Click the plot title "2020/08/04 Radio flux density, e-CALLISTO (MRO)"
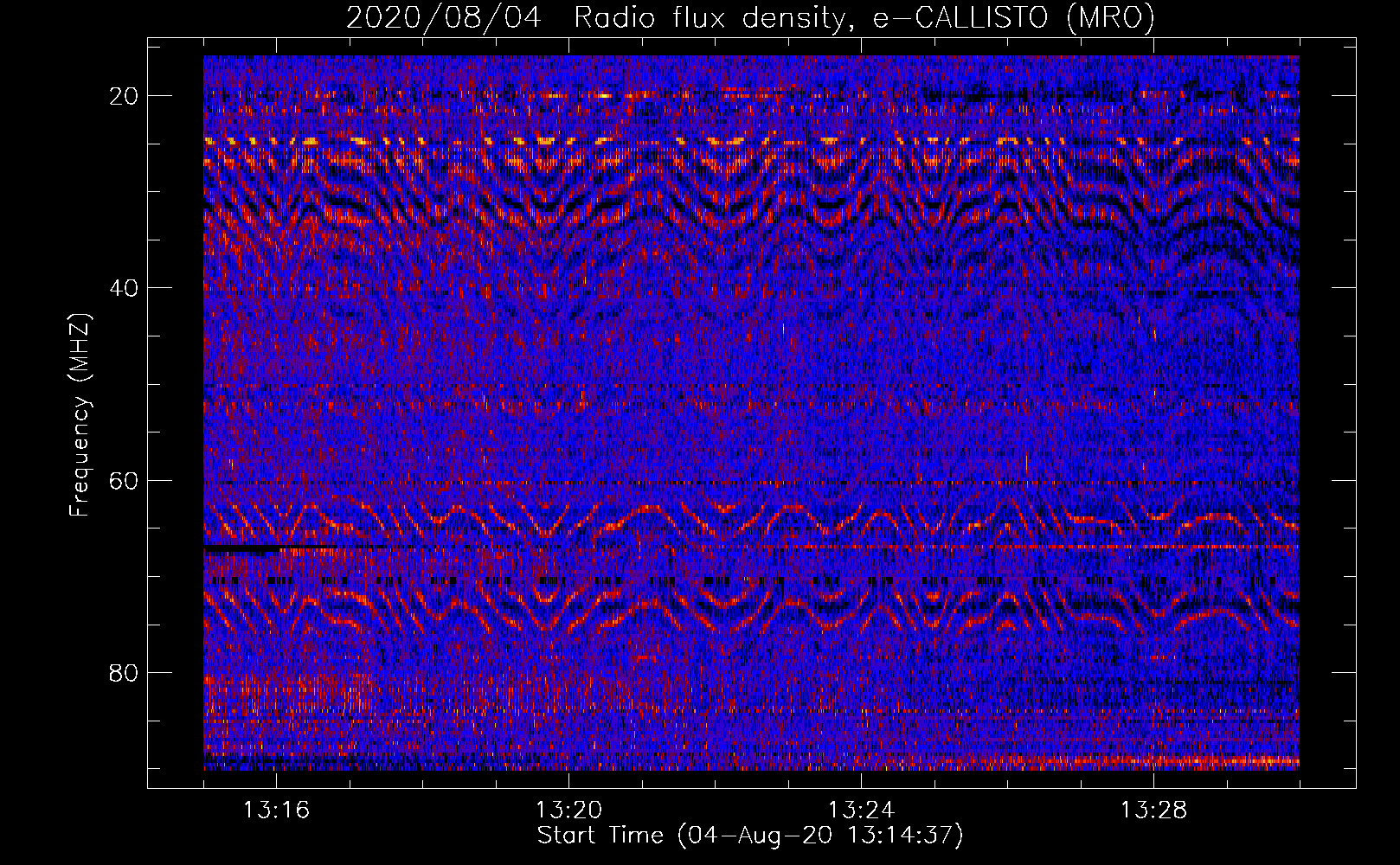Image resolution: width=1400 pixels, height=865 pixels. pos(750,18)
